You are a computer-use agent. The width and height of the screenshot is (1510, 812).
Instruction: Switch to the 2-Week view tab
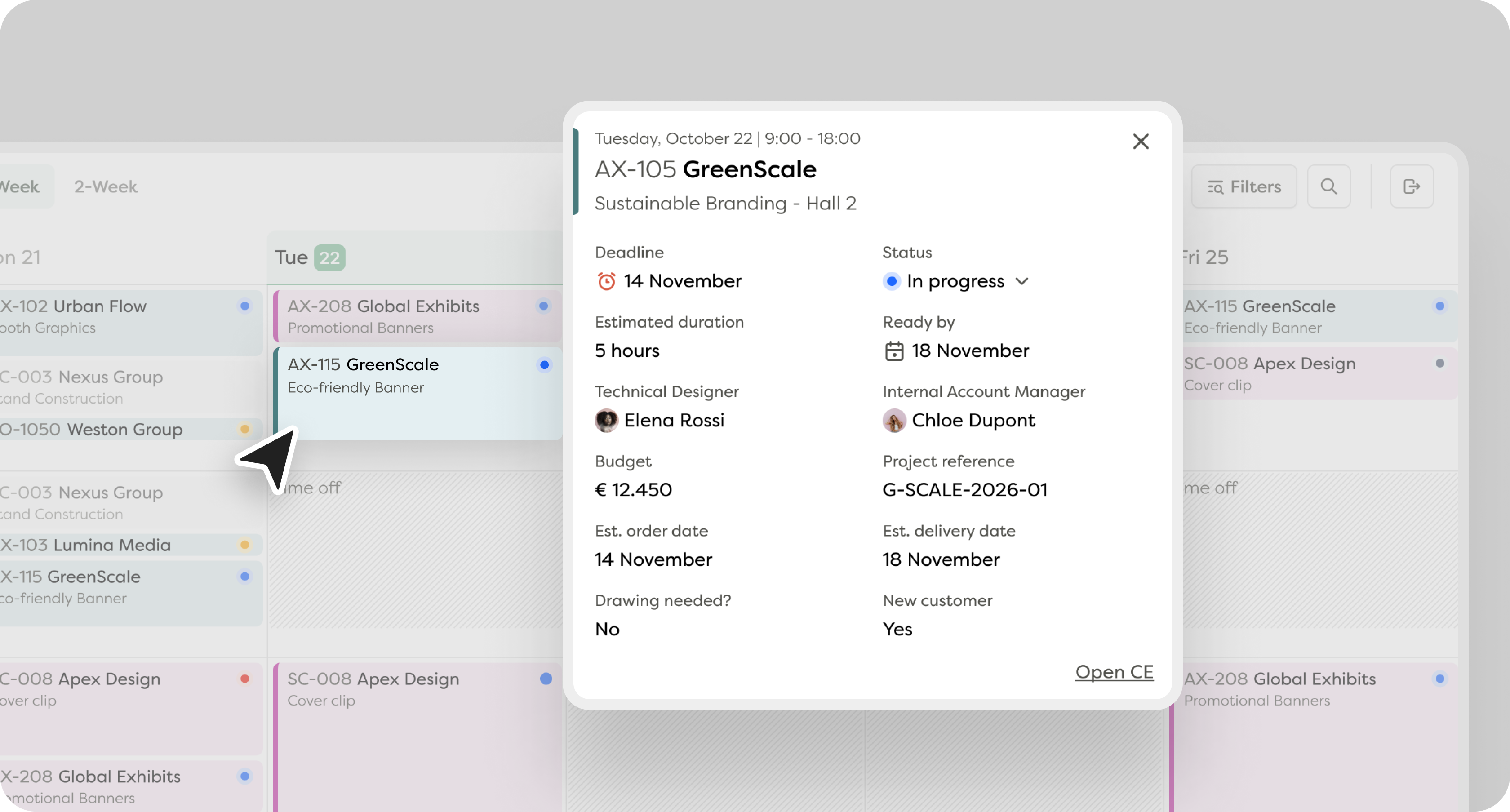tap(106, 186)
